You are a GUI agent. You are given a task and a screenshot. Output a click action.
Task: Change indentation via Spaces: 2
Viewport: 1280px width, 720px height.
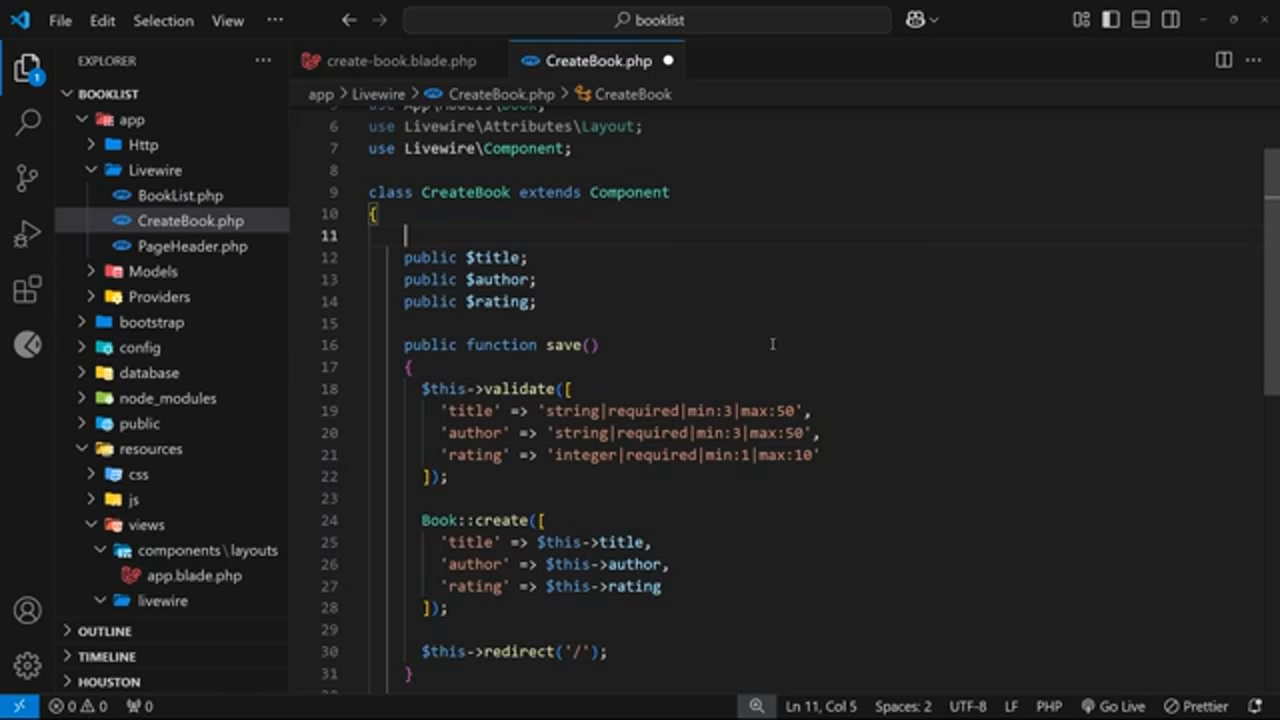click(x=903, y=706)
